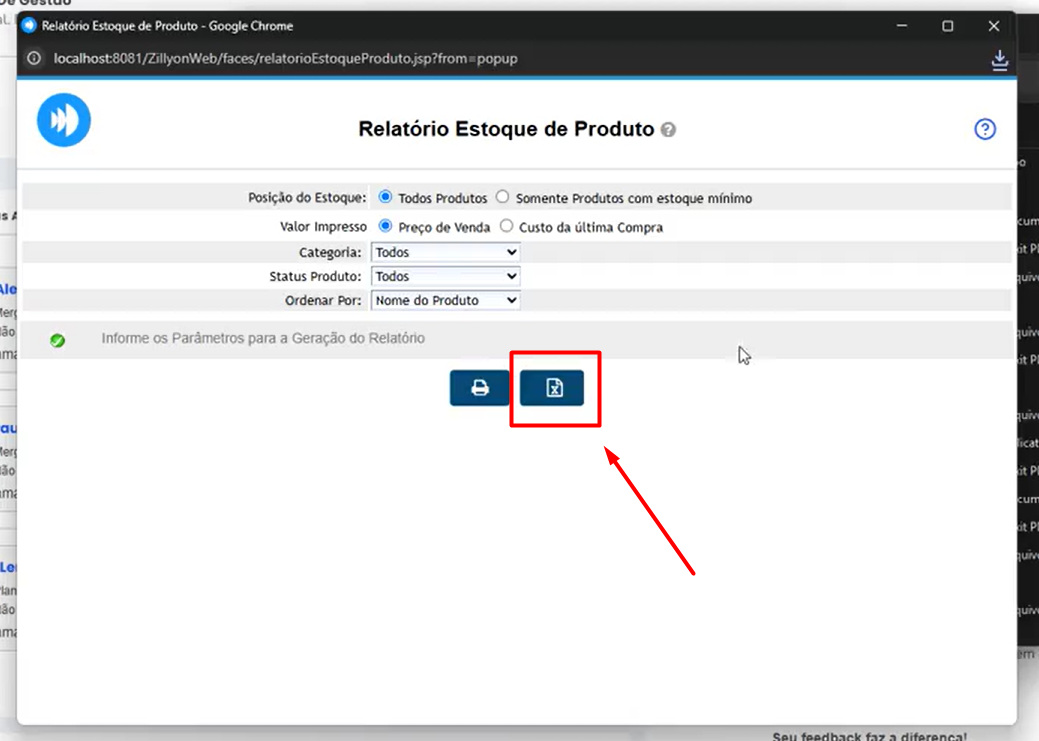Open the Categoria dropdown

click(x=445, y=253)
